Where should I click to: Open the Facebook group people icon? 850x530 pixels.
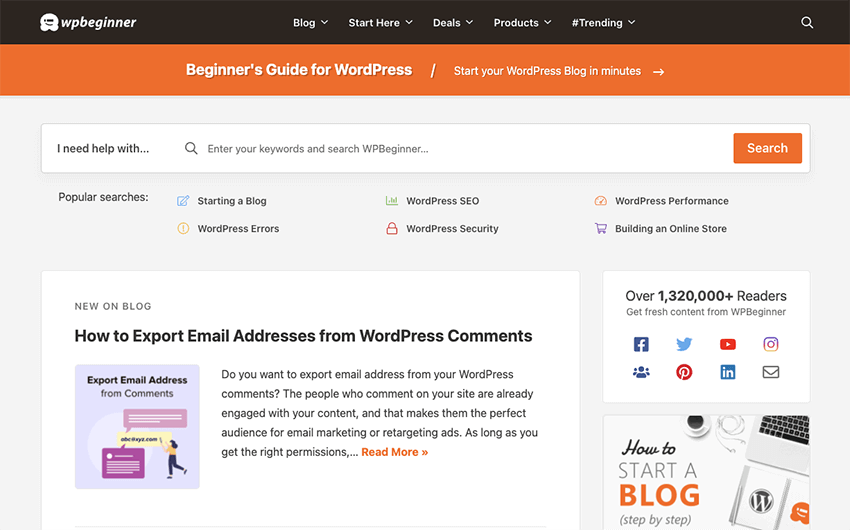(641, 372)
